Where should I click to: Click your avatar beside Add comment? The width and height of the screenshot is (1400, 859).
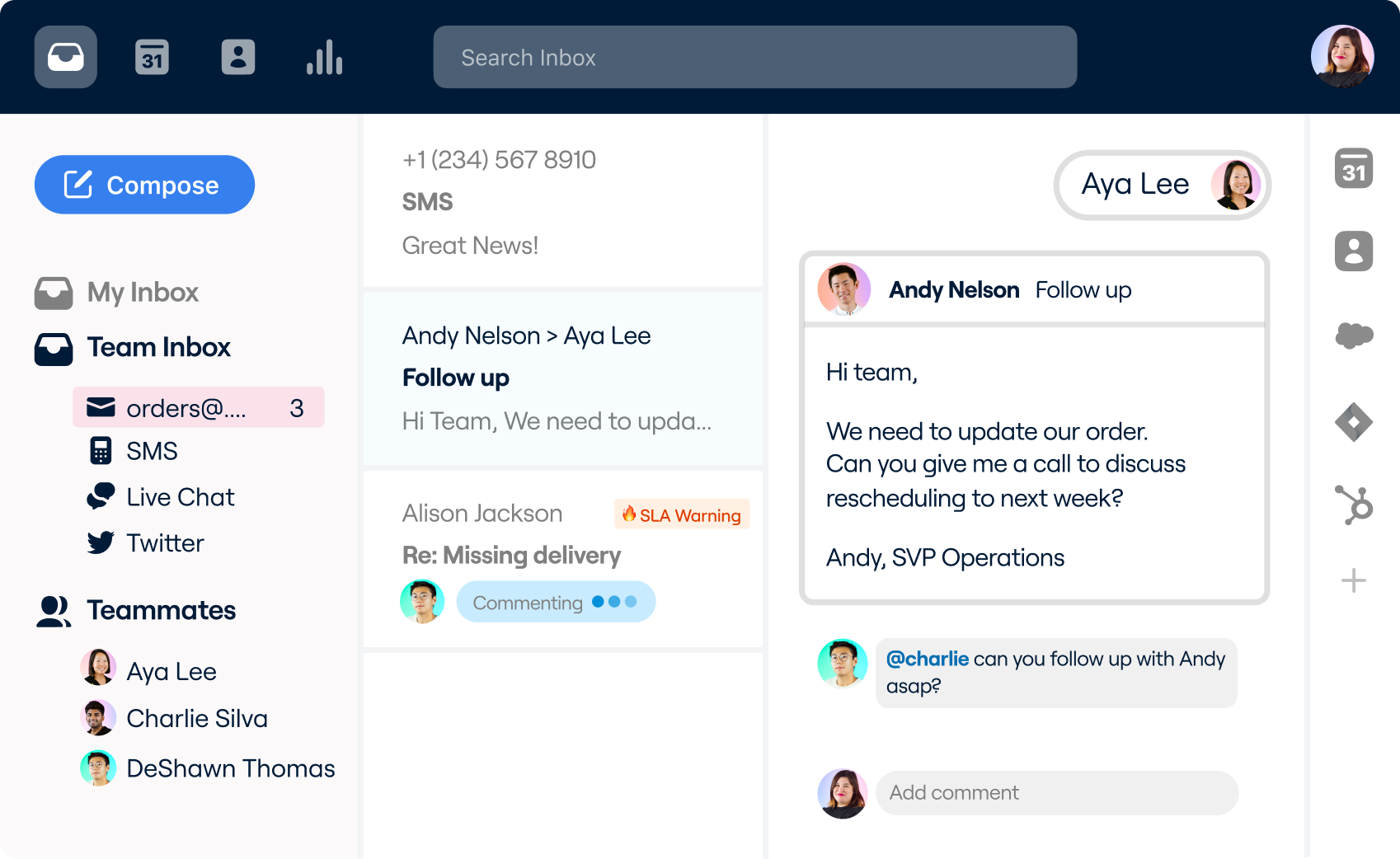click(x=843, y=793)
